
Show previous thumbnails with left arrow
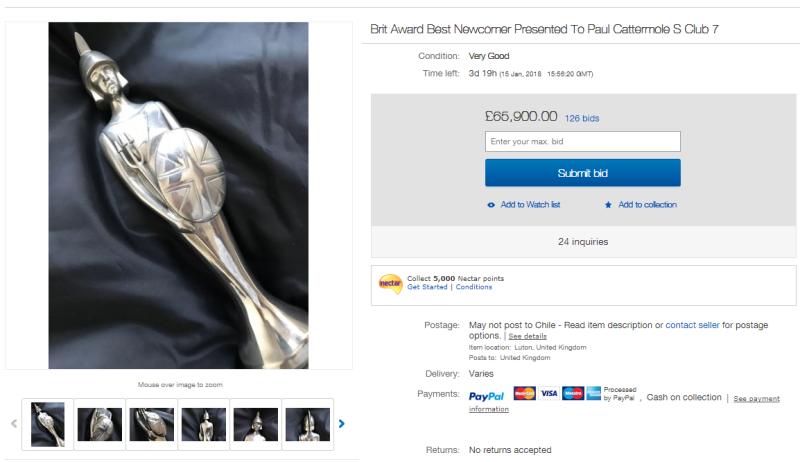(x=14, y=423)
